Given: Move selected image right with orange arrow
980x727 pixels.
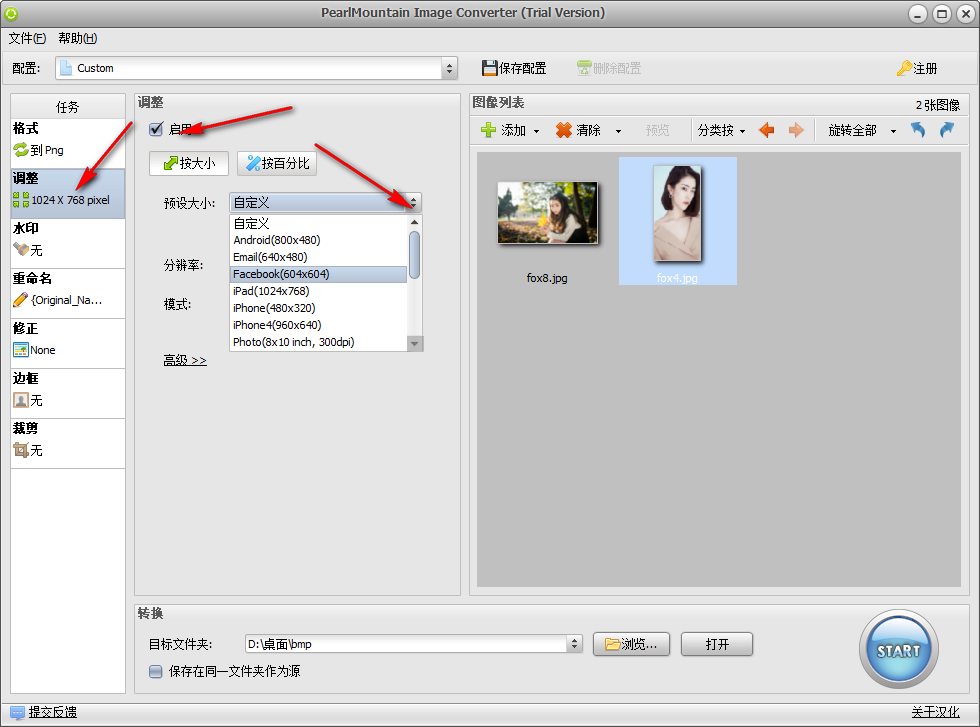Looking at the screenshot, I should 796,130.
